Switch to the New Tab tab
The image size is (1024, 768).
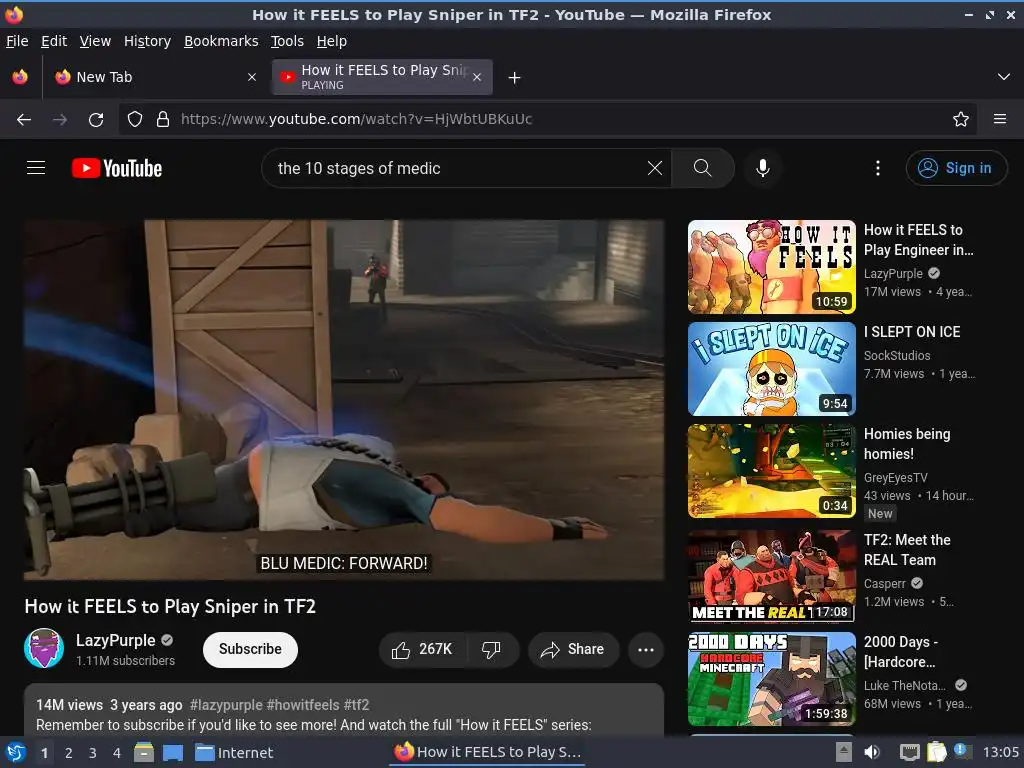tap(157, 77)
